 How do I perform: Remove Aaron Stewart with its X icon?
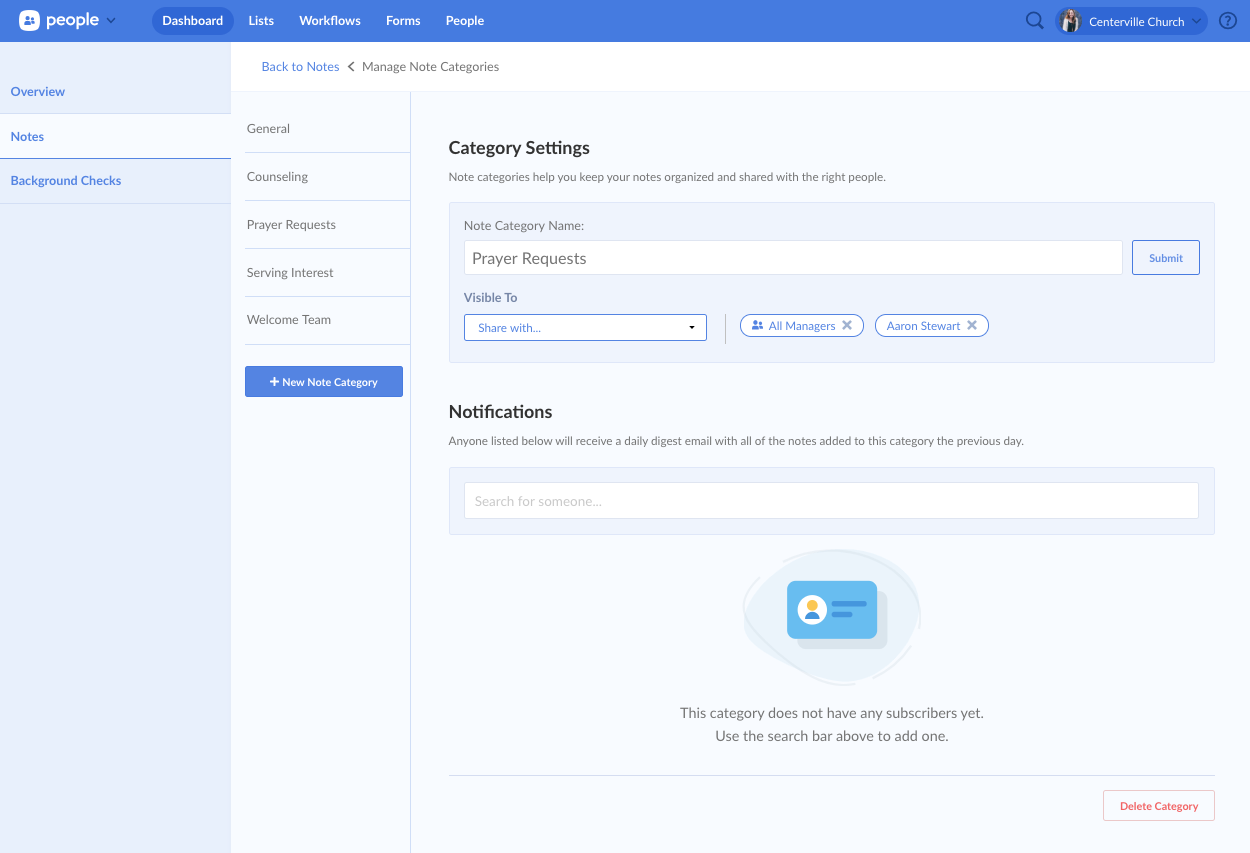pyautogui.click(x=972, y=326)
